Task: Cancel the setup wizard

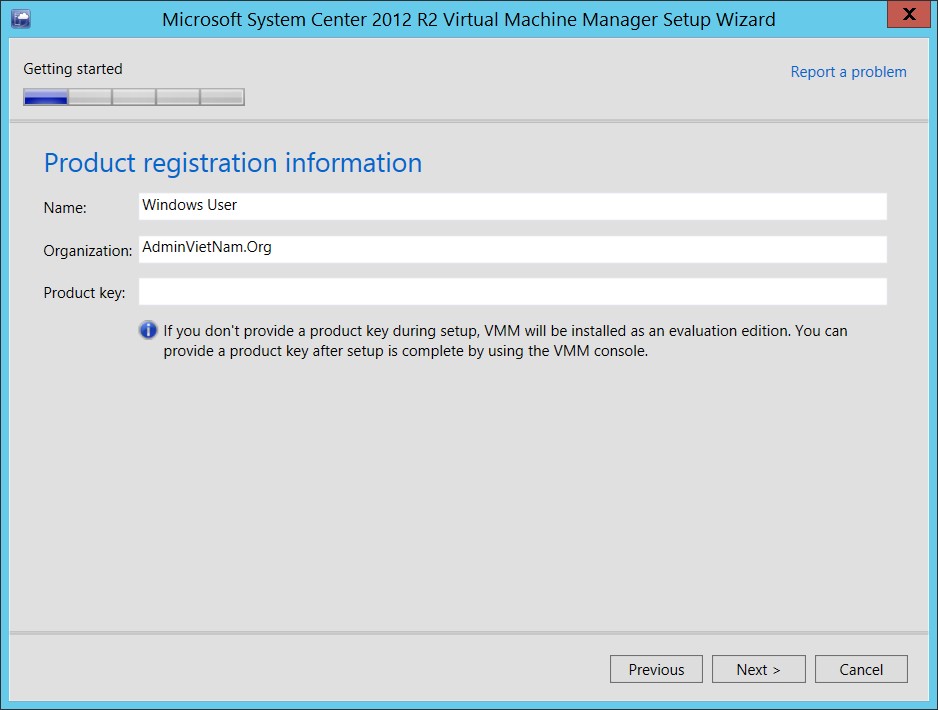Action: tap(861, 669)
